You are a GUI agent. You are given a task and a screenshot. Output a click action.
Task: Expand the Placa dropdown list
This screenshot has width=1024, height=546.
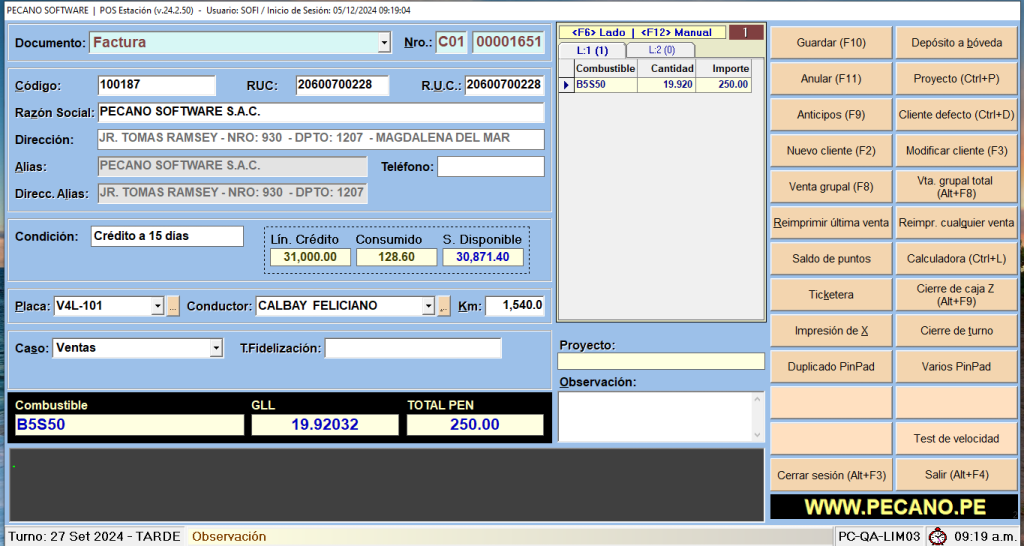[158, 306]
